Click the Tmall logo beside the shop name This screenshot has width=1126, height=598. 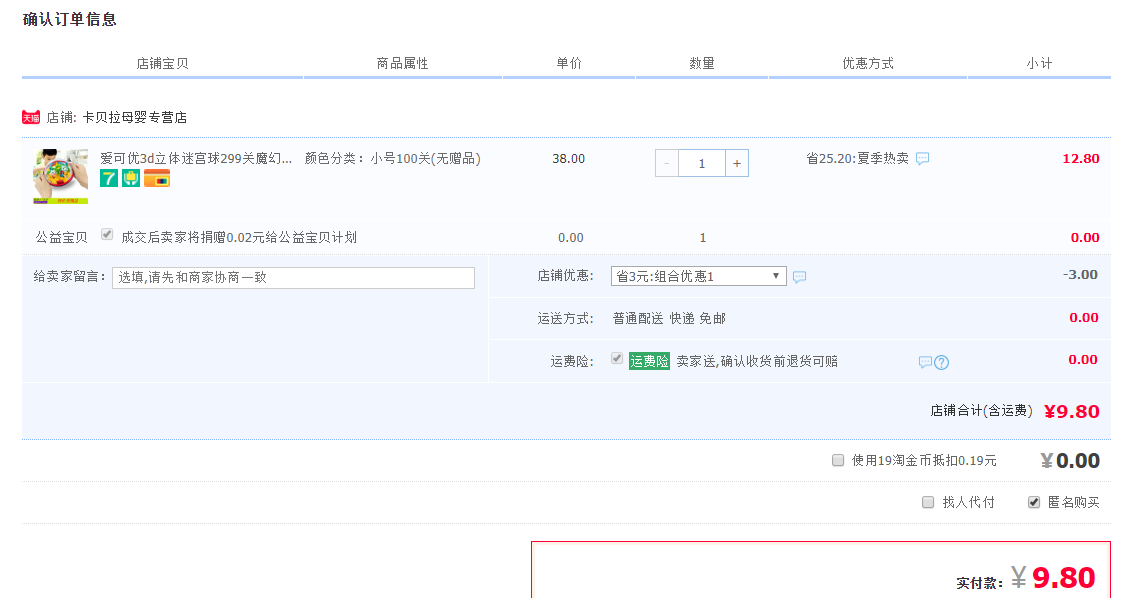[x=31, y=118]
